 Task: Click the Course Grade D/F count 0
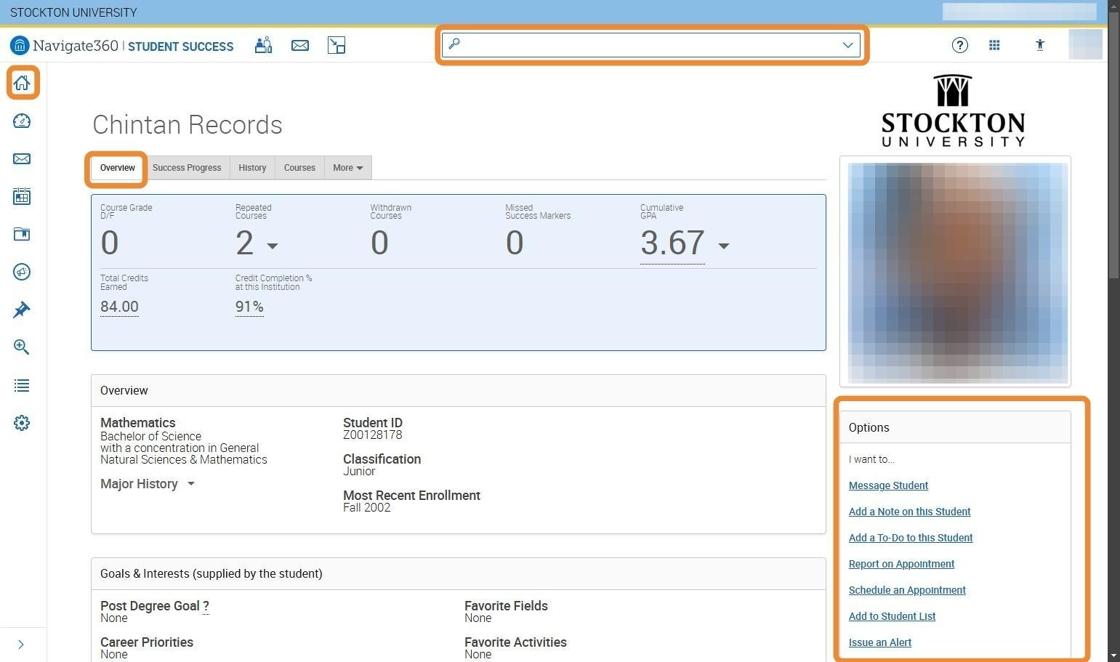tap(109, 243)
